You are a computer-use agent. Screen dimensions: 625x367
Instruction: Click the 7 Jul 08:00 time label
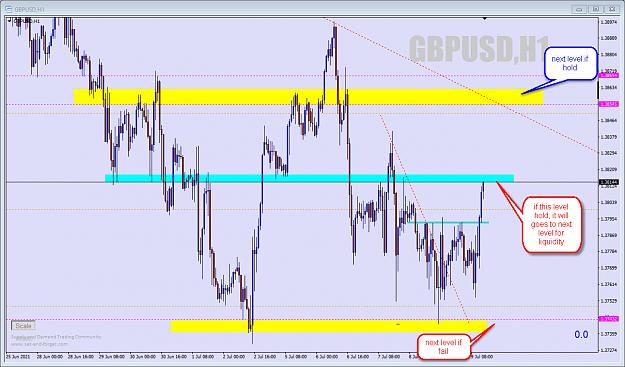click(x=389, y=356)
